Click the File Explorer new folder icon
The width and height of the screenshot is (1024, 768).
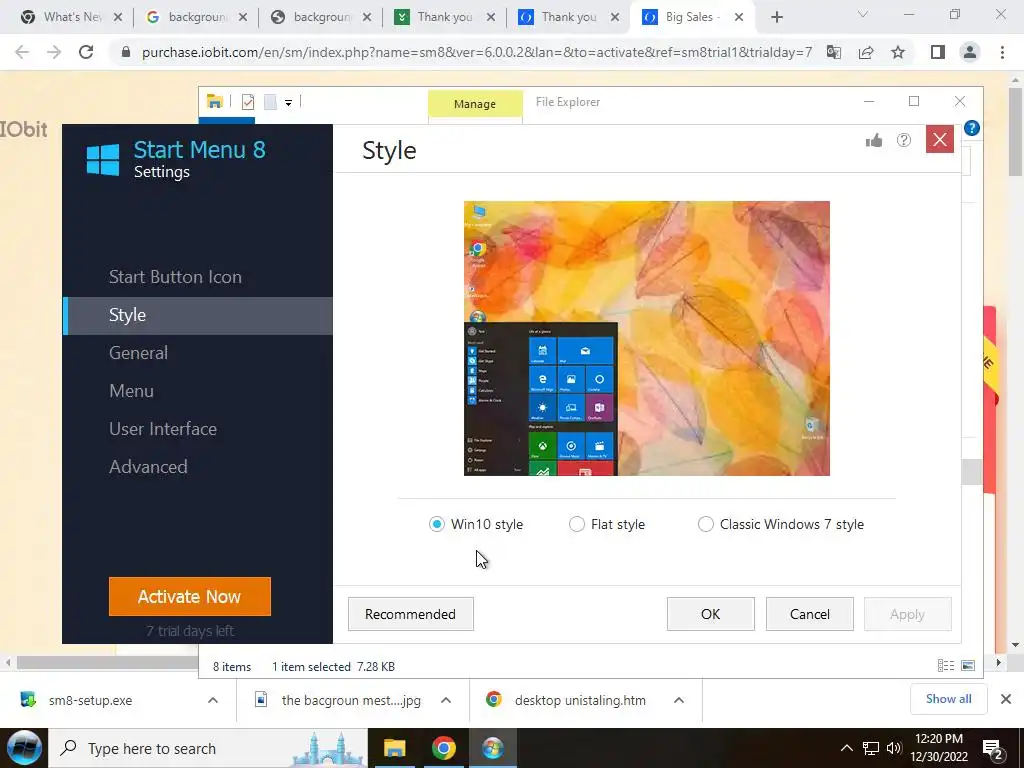[x=270, y=102]
